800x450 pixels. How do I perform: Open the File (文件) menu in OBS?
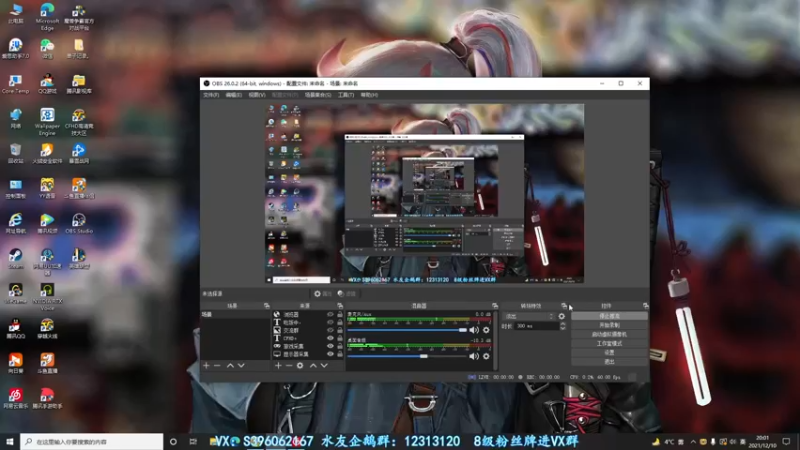211,95
